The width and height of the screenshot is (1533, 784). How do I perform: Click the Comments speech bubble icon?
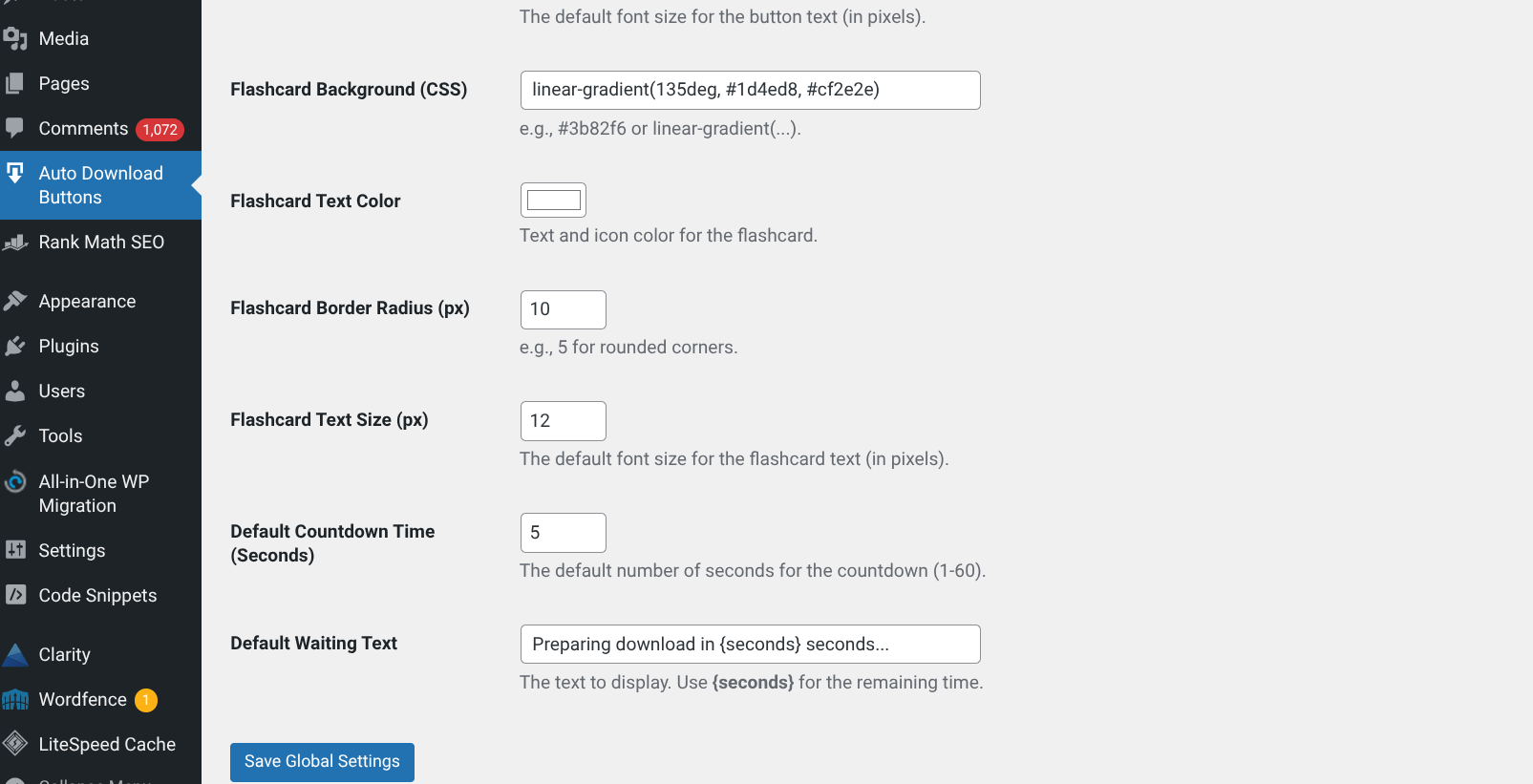click(x=14, y=127)
